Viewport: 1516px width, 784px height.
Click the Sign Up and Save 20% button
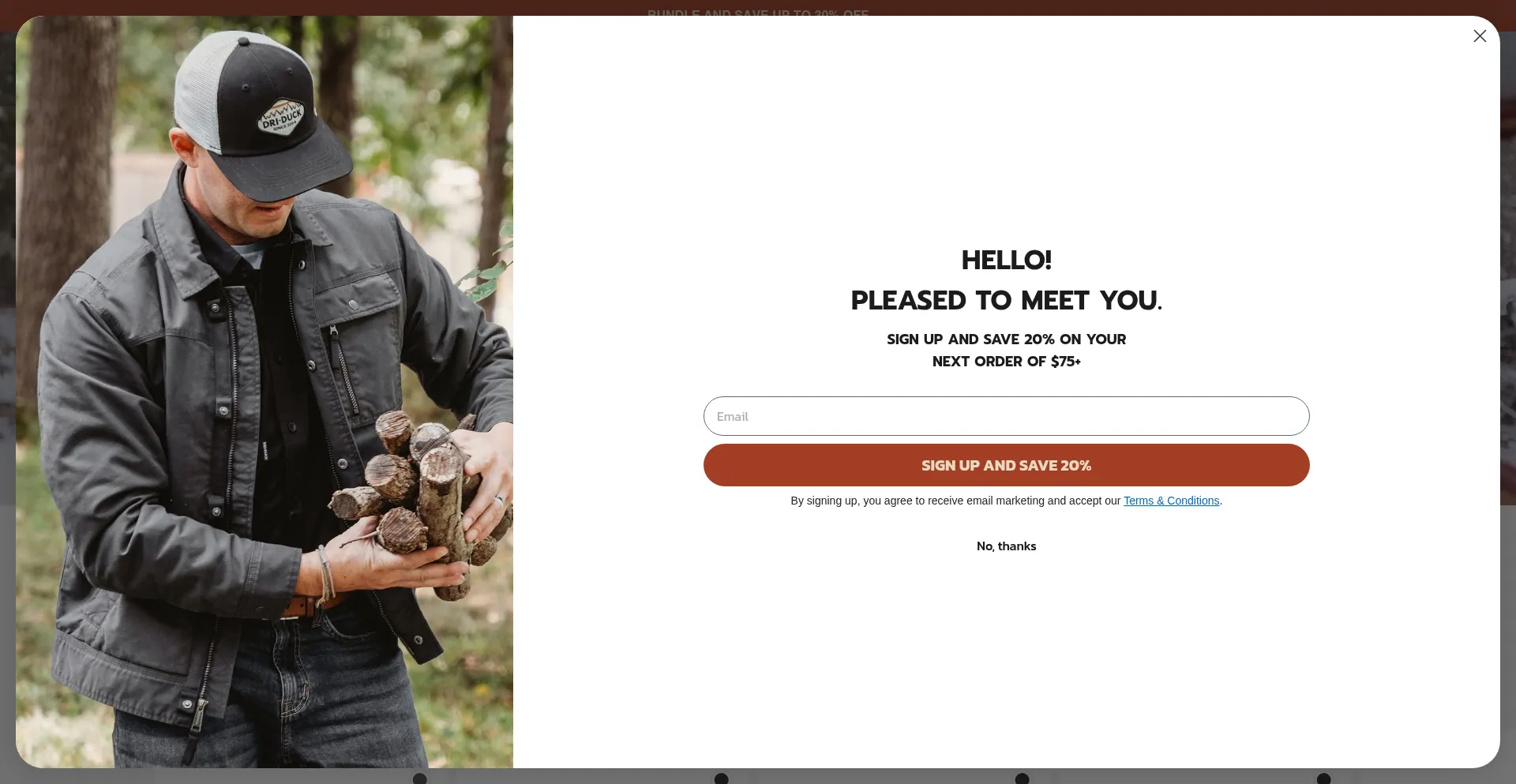1006,465
